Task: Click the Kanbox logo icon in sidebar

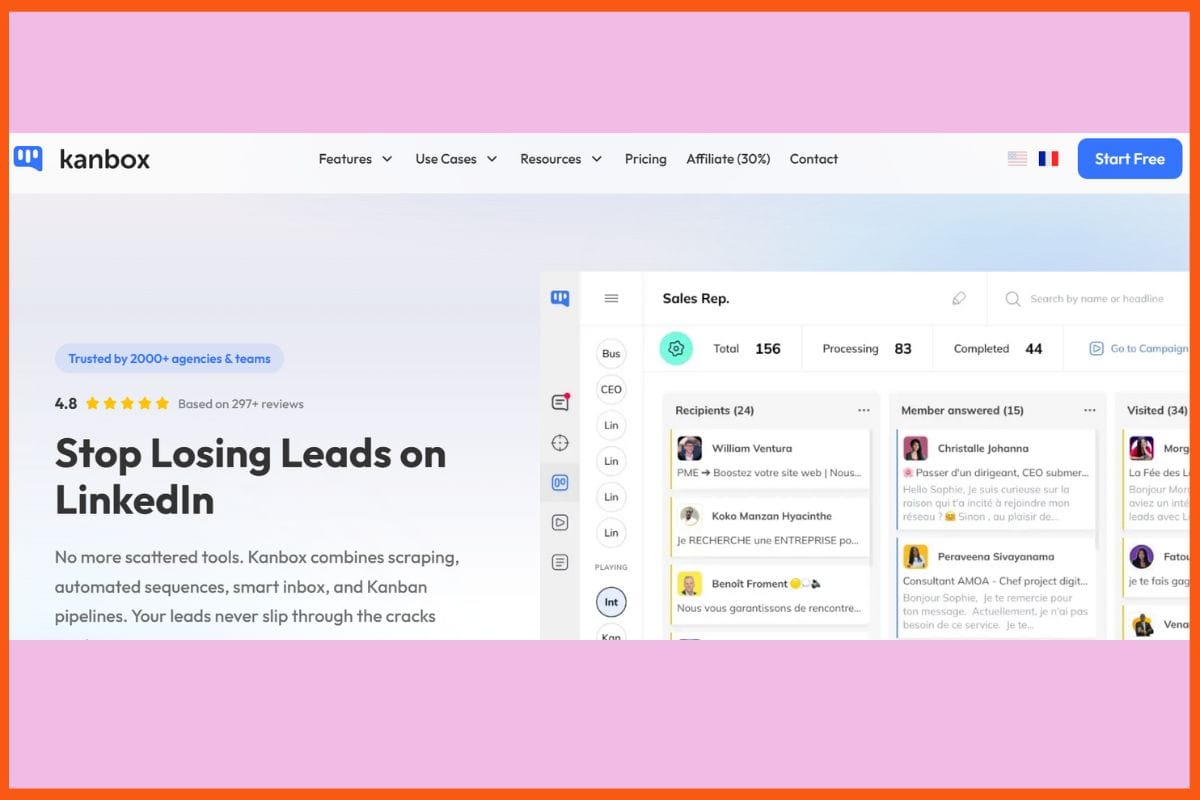Action: pos(560,298)
